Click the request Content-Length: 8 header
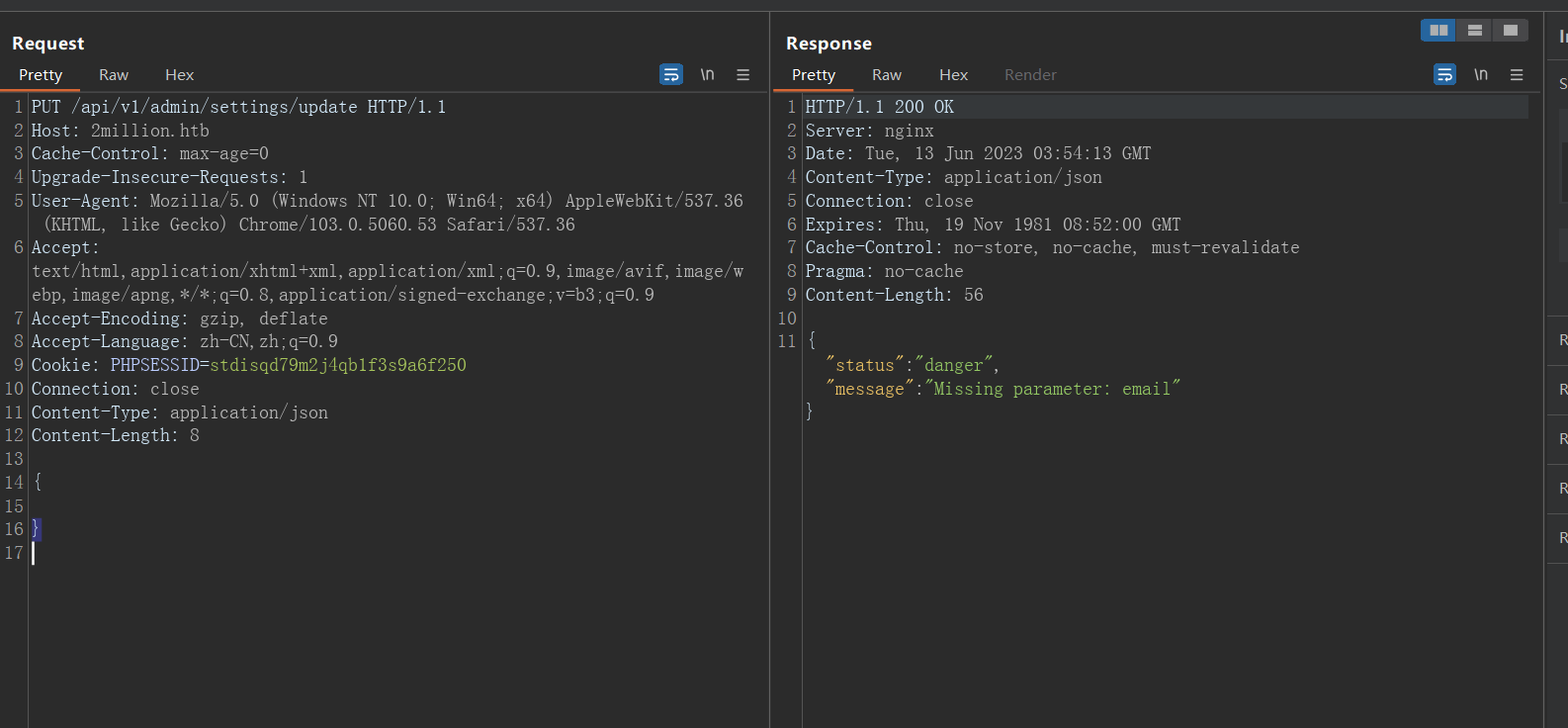The image size is (1568, 728). (x=116, y=435)
